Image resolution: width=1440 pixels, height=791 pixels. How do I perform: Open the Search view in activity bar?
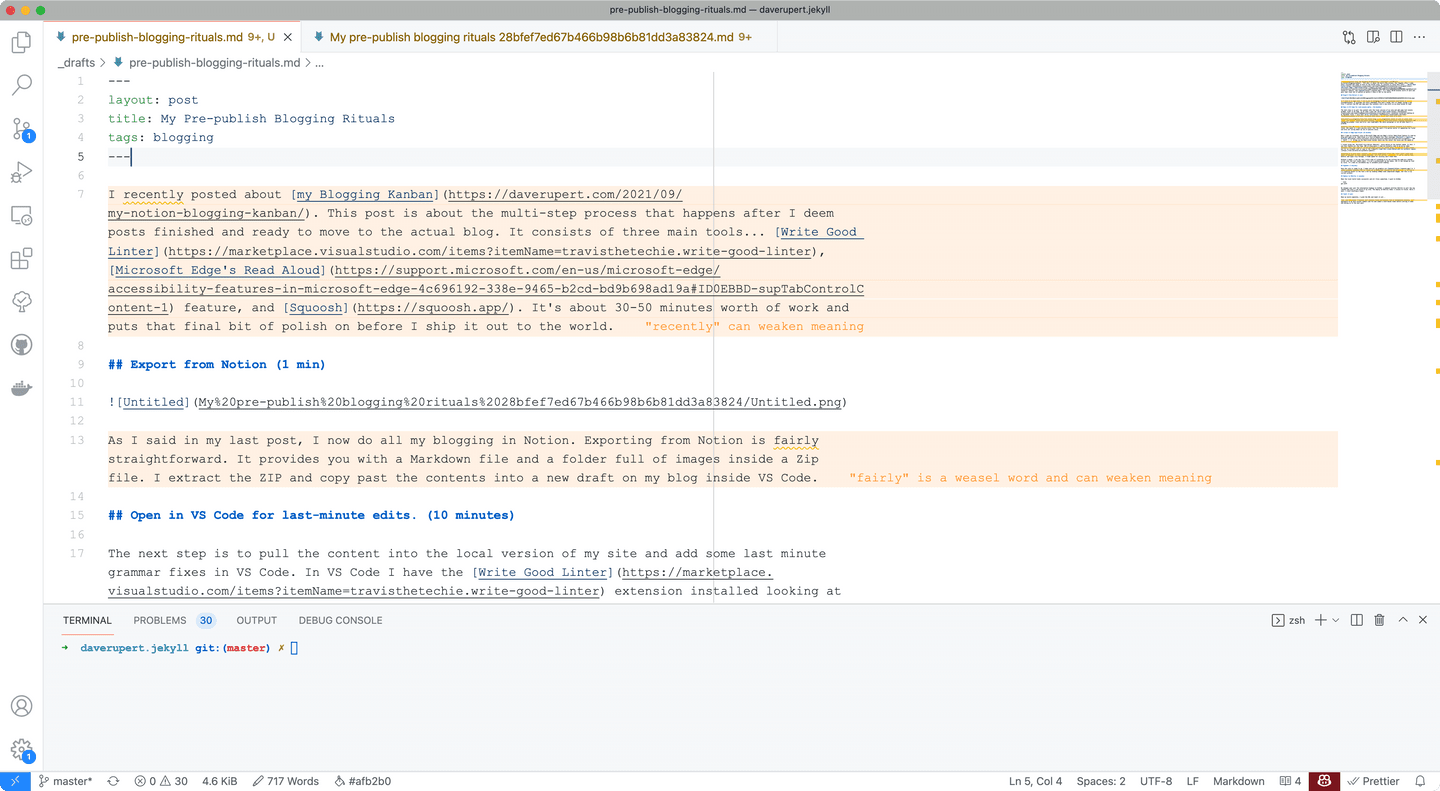coord(22,86)
